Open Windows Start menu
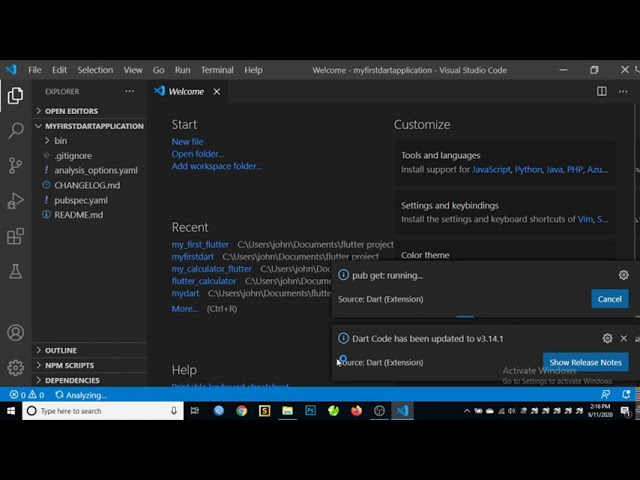 point(11,411)
